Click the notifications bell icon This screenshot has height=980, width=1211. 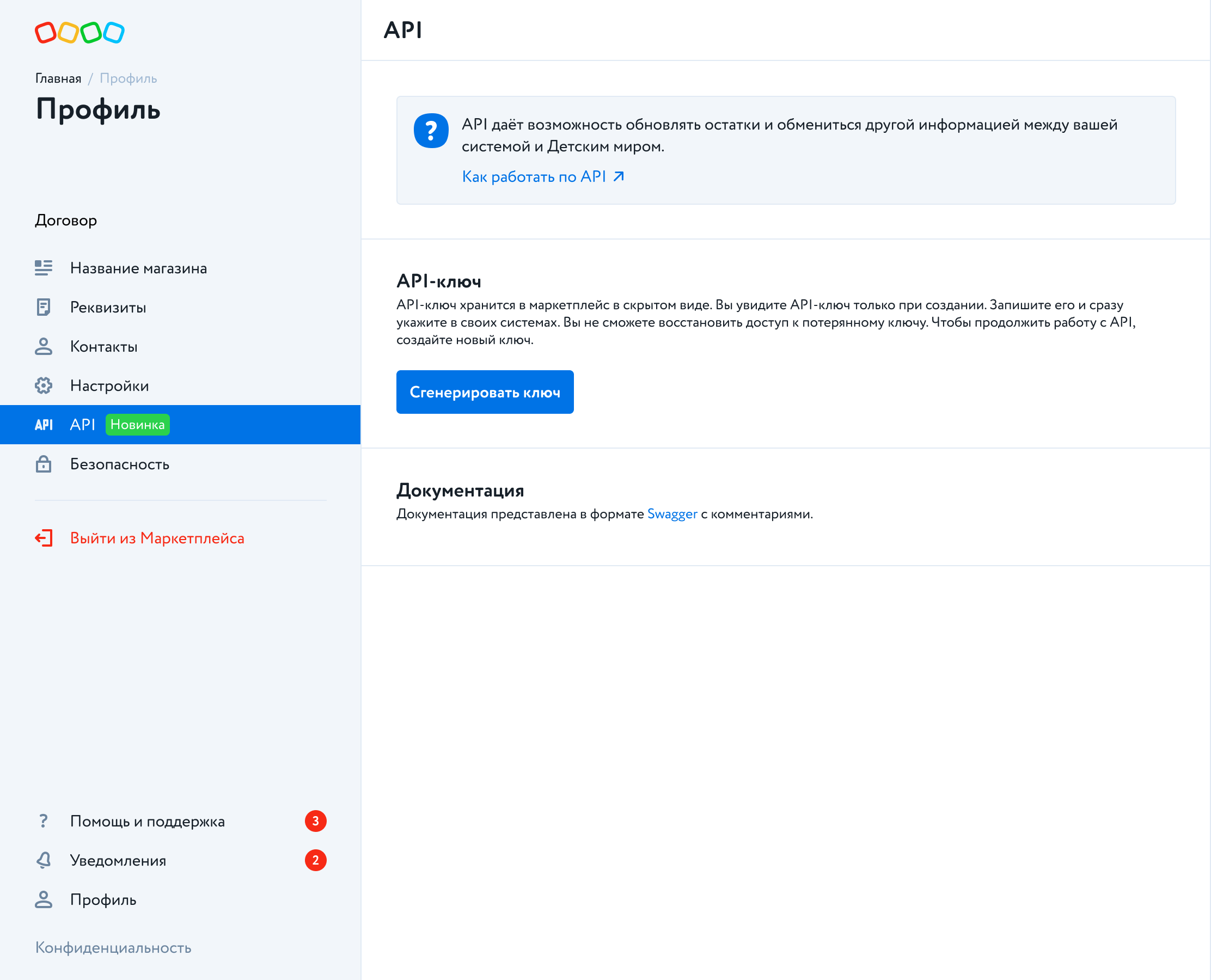click(x=44, y=860)
